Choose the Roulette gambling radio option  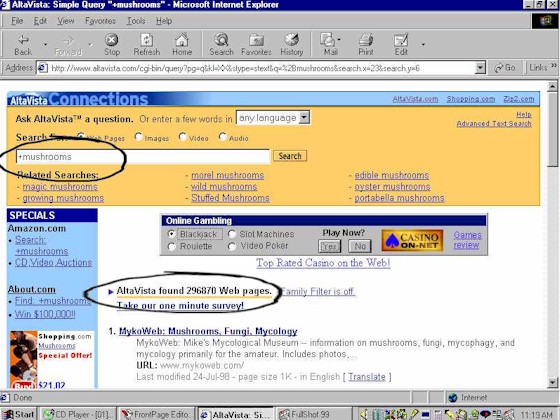click(171, 246)
